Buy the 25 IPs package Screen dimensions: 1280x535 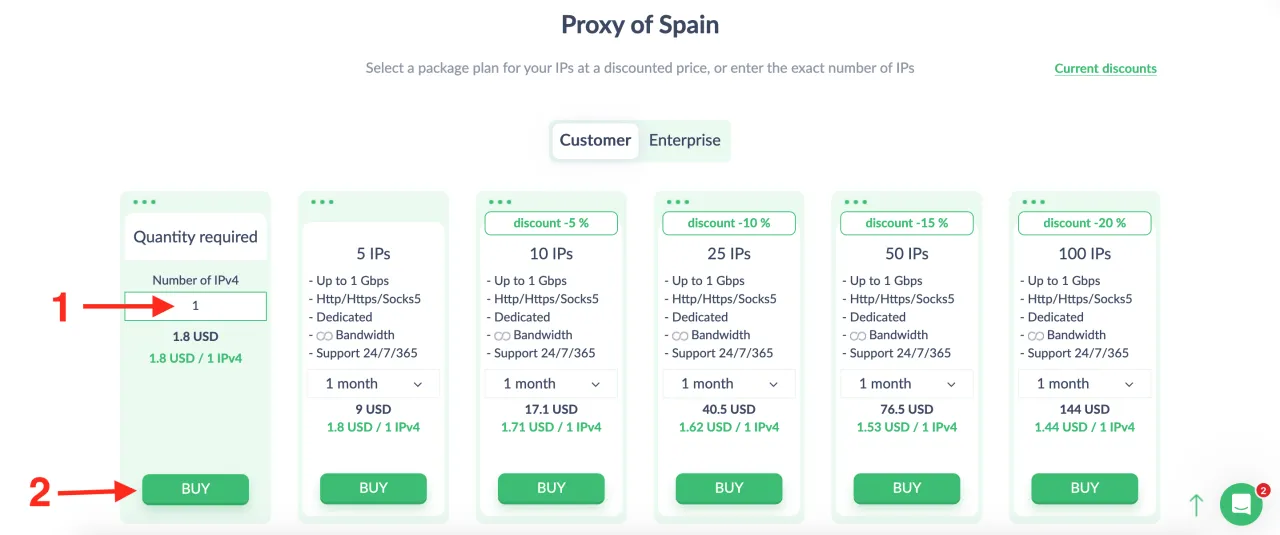[729, 488]
